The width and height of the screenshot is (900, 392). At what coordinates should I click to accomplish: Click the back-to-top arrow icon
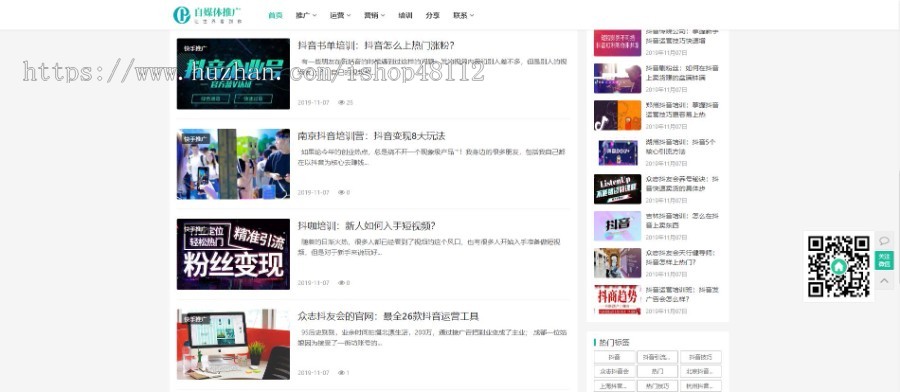(x=884, y=280)
